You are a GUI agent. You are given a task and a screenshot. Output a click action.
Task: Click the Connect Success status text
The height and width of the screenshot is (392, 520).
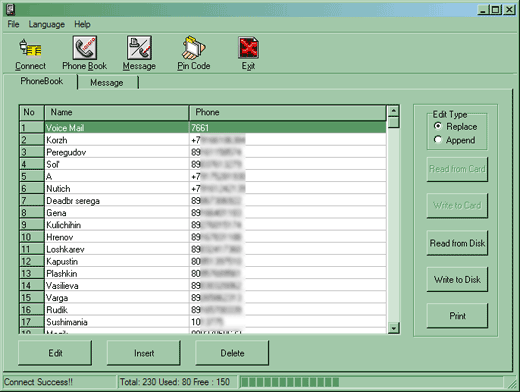tap(38, 382)
